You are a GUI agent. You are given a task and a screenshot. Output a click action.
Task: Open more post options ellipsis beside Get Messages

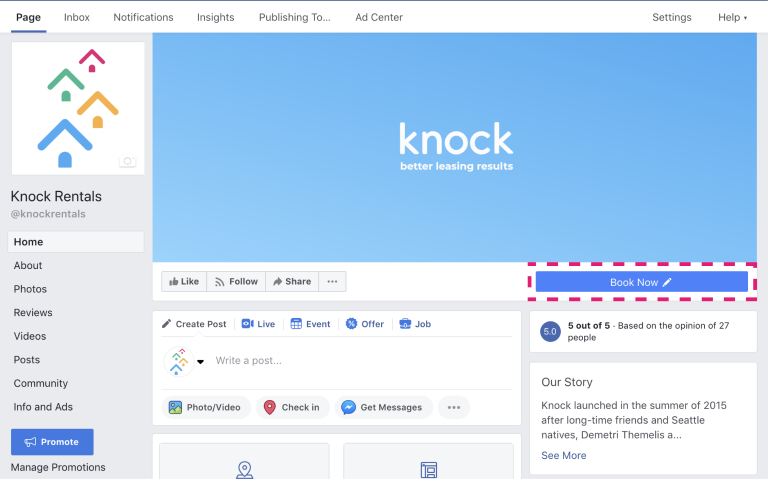(454, 407)
